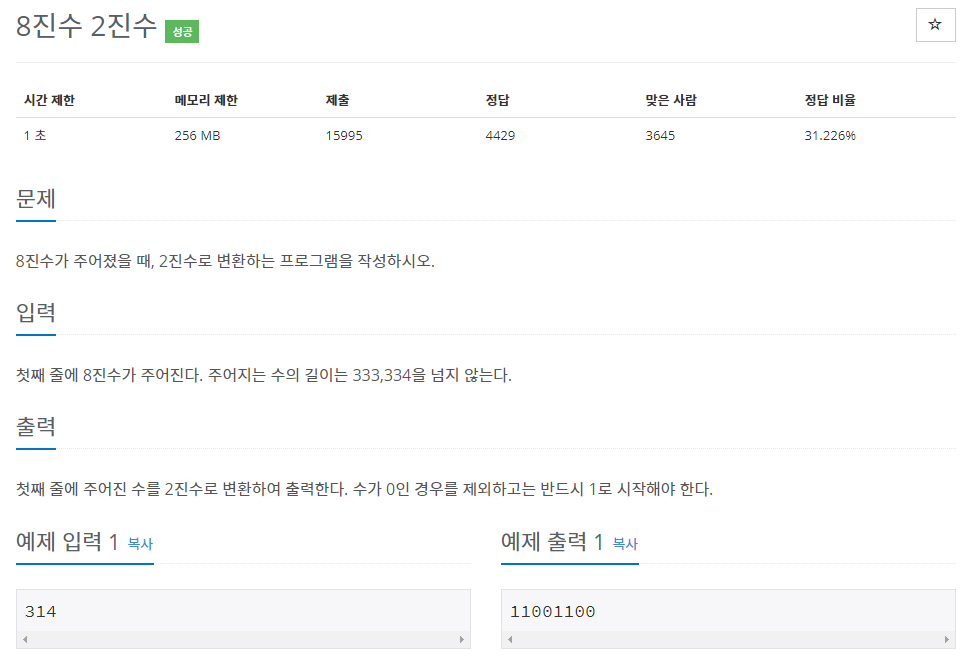Screen dimensions: 968x672
Task: Click the star favorite icon button
Action: point(935,25)
